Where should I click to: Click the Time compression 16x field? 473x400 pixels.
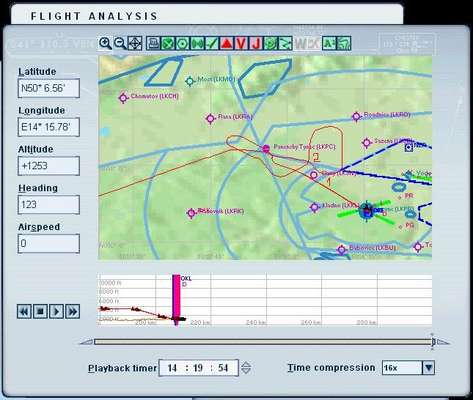402,368
